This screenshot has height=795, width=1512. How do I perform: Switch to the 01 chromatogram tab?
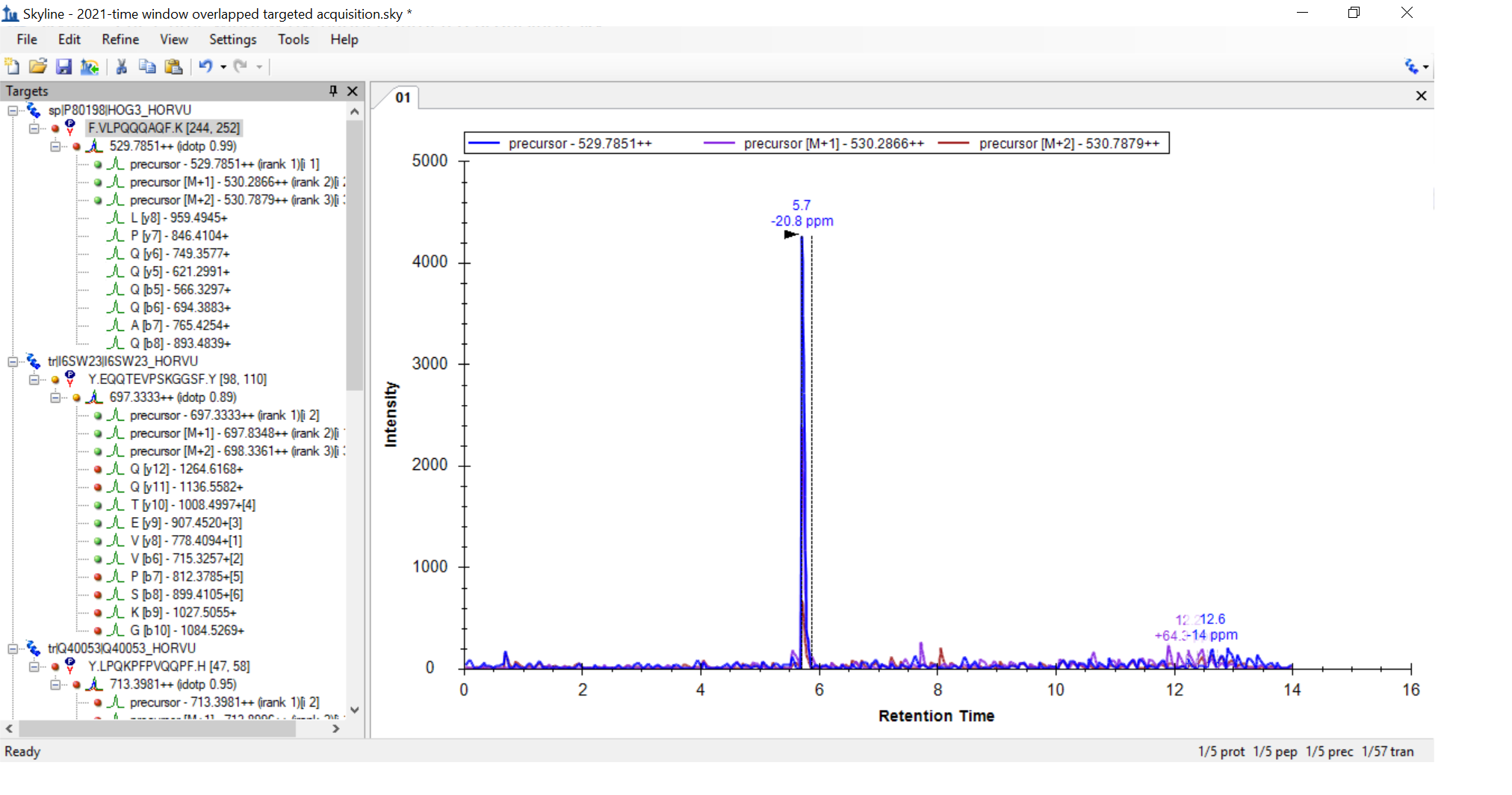pos(403,97)
